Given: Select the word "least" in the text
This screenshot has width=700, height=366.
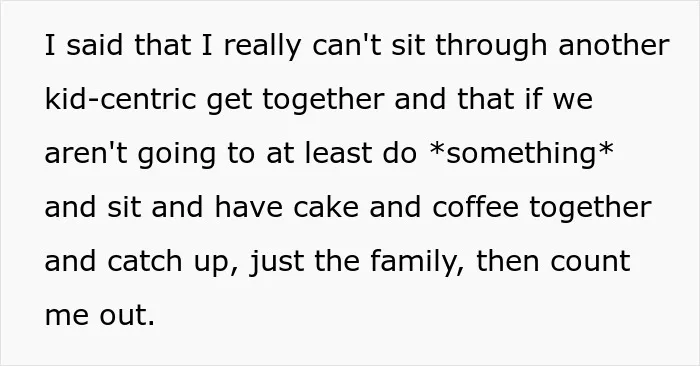Looking at the screenshot, I should click(338, 153).
